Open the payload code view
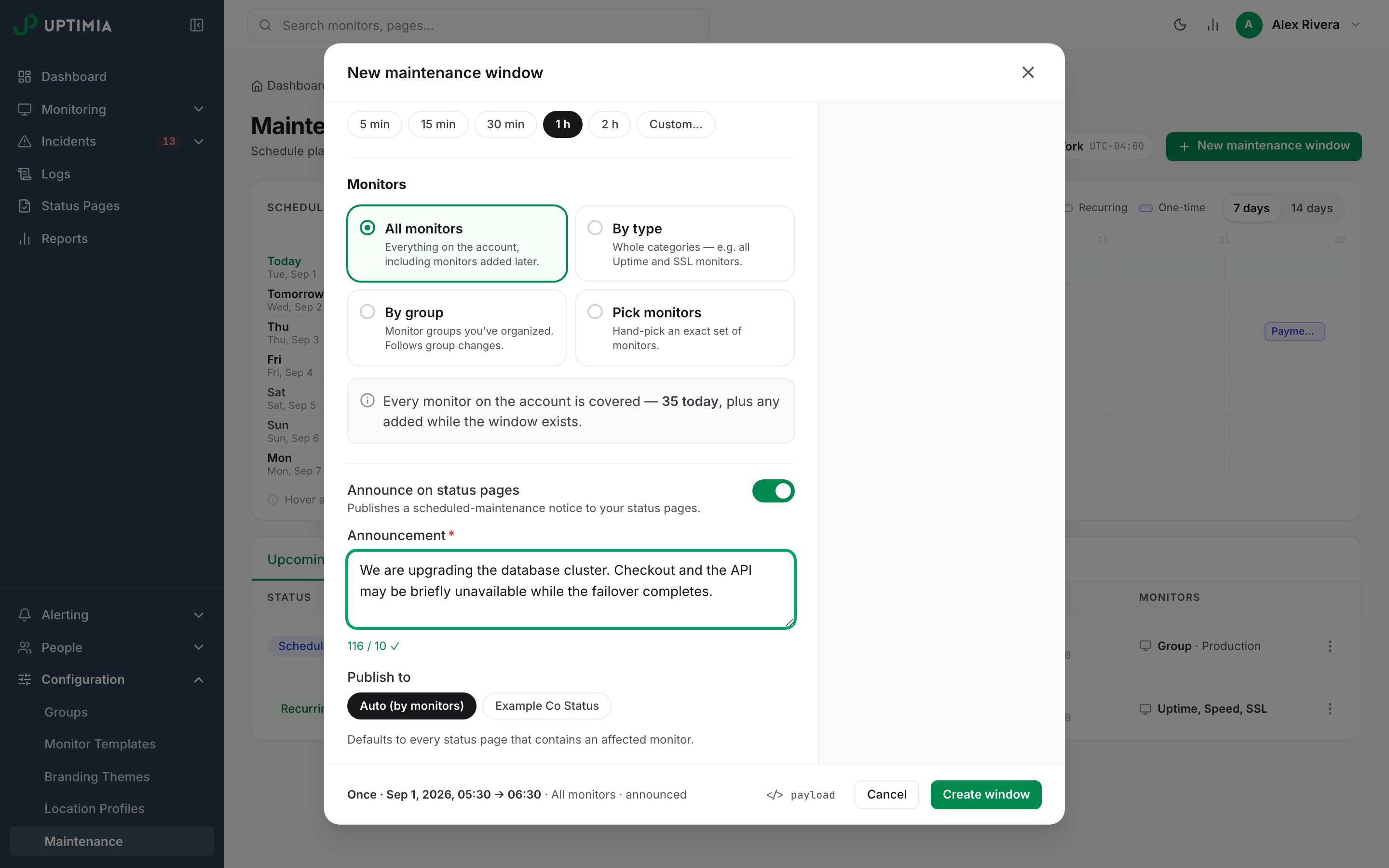Image resolution: width=1389 pixels, height=868 pixels. (800, 795)
